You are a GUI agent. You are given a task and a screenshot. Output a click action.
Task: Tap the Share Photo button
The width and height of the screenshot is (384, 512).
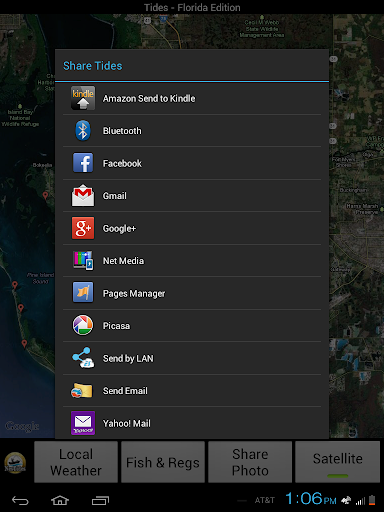250,462
